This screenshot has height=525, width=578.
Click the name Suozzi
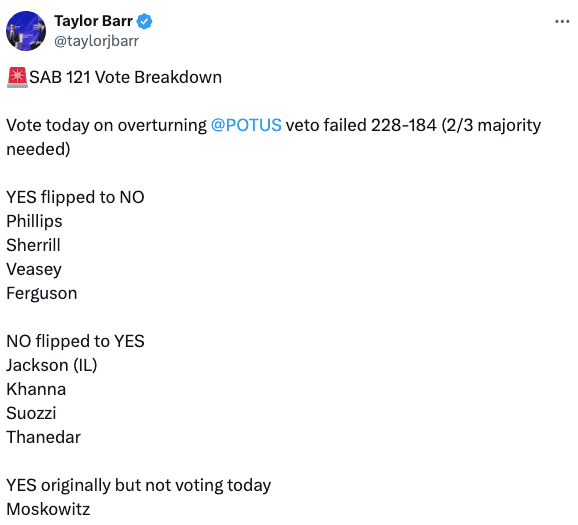coord(31,413)
